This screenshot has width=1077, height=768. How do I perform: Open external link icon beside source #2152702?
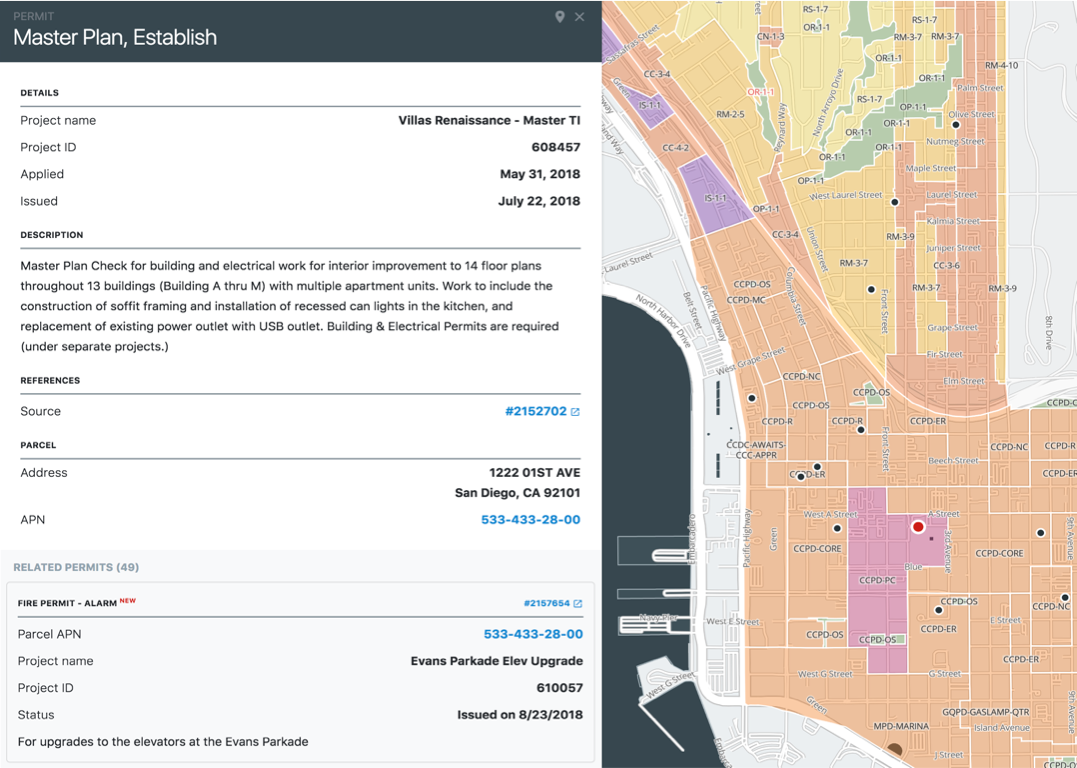point(575,412)
